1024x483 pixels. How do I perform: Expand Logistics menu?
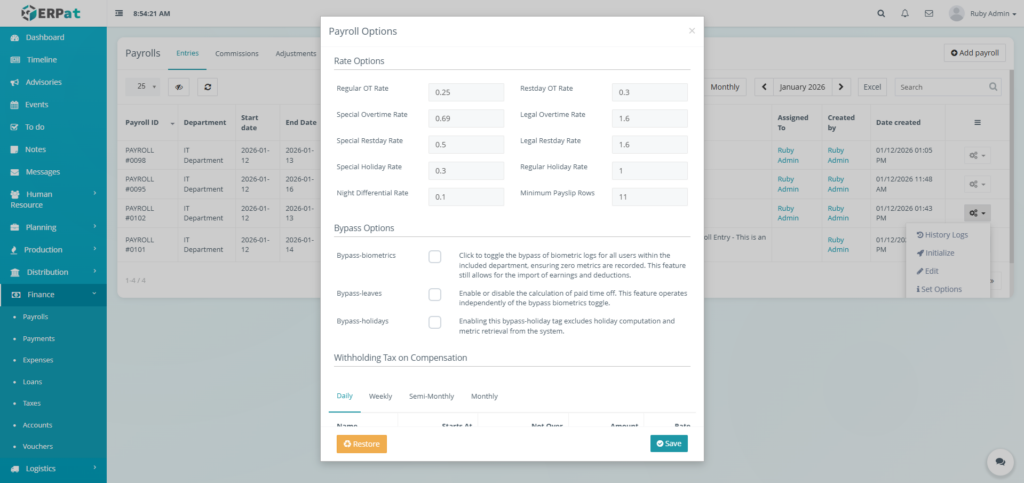pos(54,469)
